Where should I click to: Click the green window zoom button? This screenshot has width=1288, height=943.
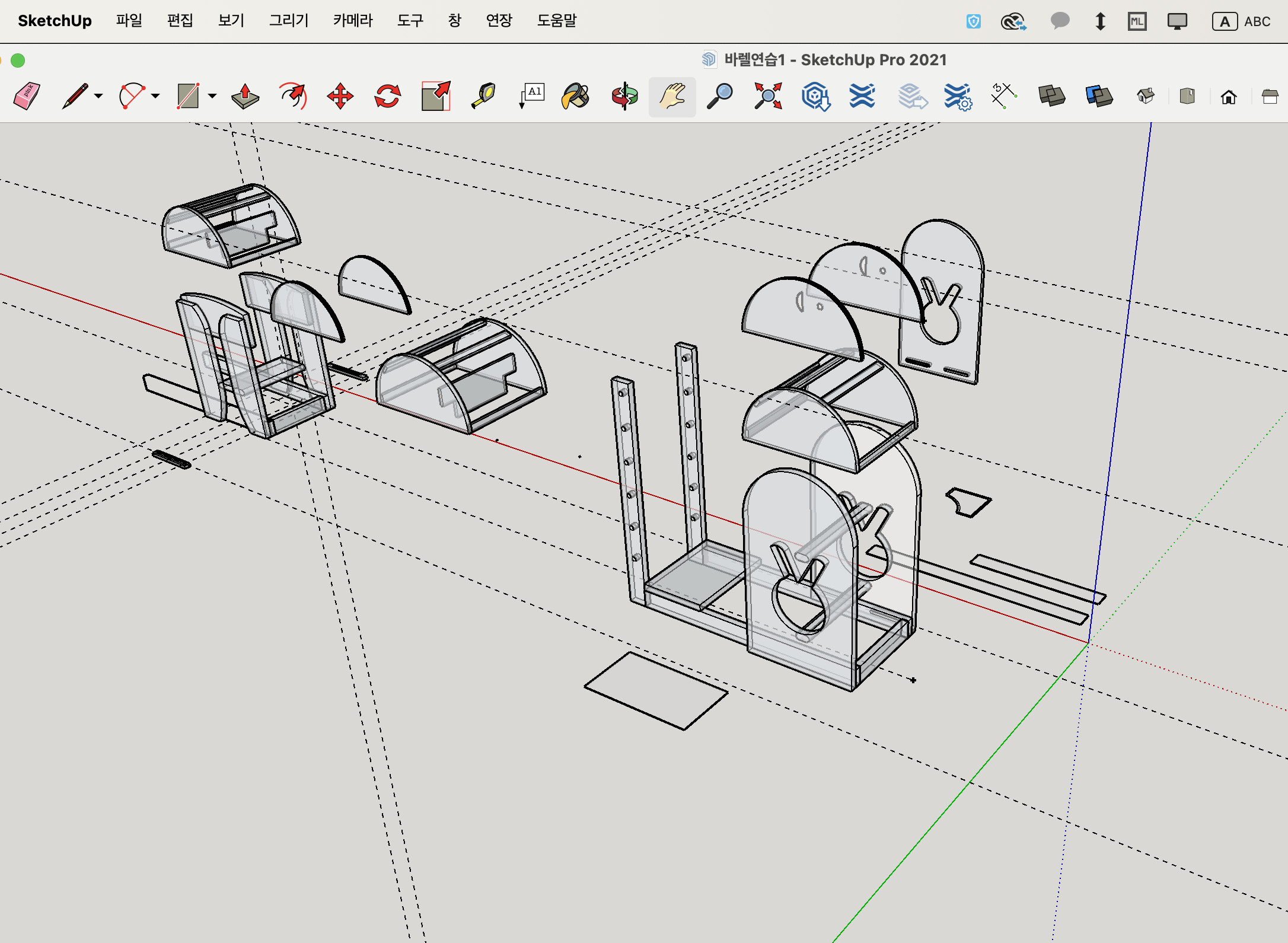click(18, 60)
